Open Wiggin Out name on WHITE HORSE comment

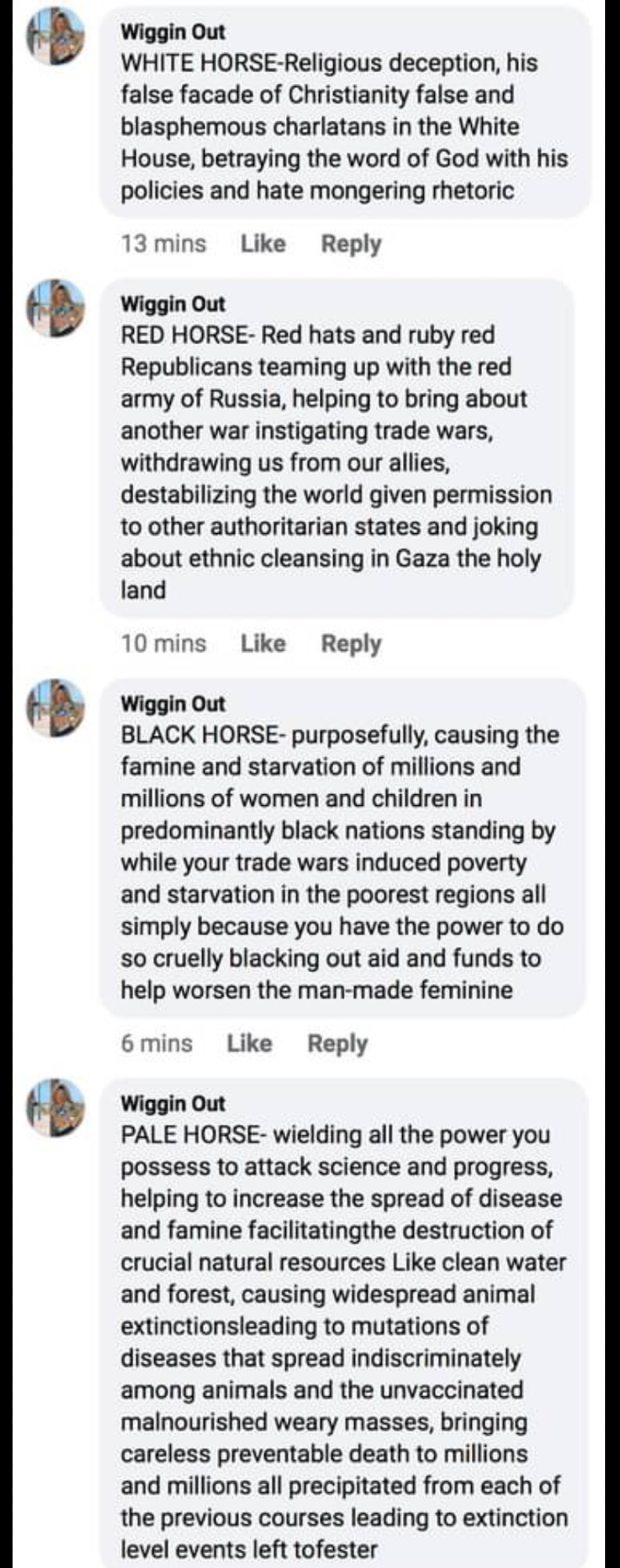coord(172,32)
